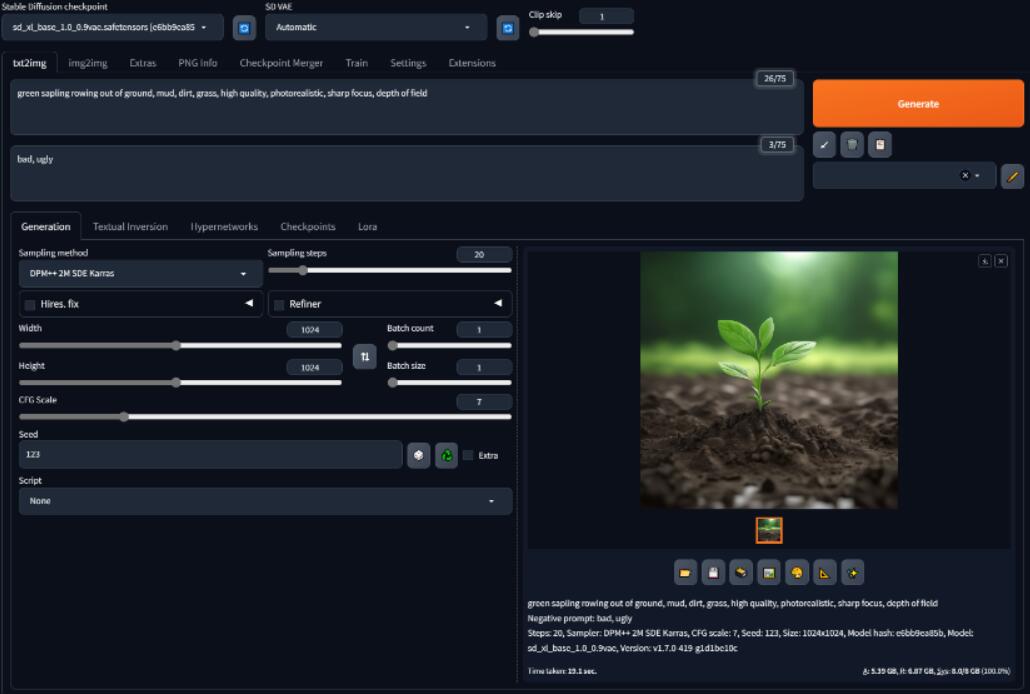Click the positive prompt text box
This screenshot has height=694, width=1030.
[x=407, y=107]
